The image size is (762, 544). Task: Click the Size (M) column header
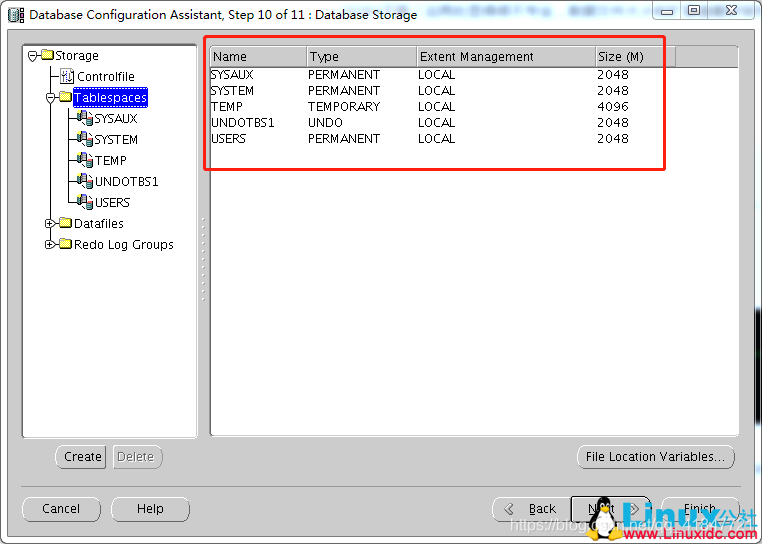pyautogui.click(x=635, y=57)
